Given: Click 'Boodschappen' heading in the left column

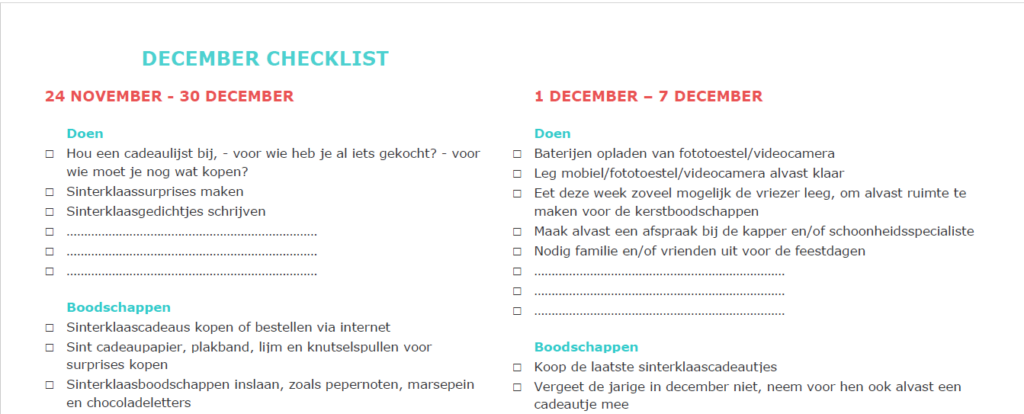Looking at the screenshot, I should (x=118, y=307).
